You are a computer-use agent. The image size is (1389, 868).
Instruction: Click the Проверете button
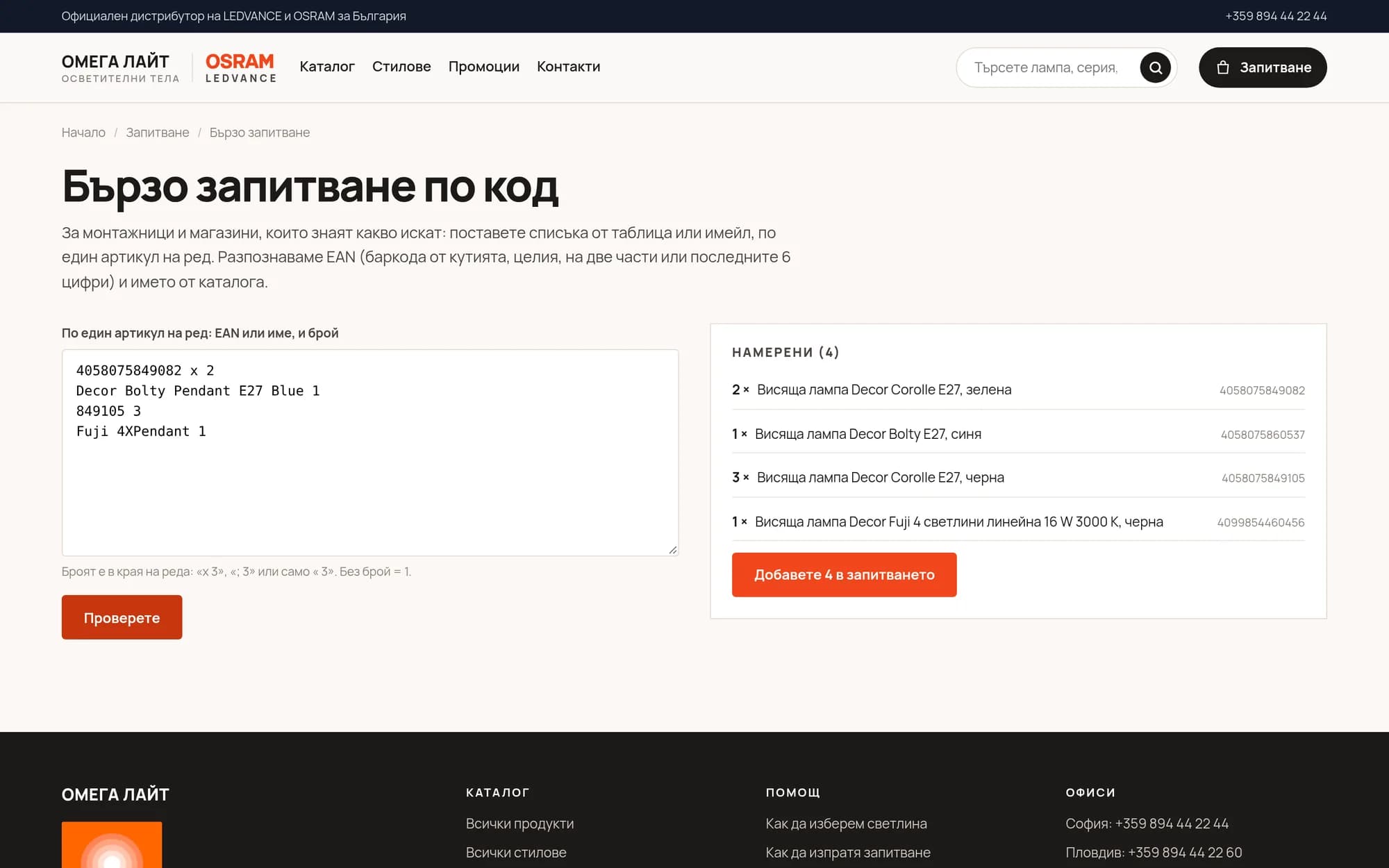click(x=122, y=617)
